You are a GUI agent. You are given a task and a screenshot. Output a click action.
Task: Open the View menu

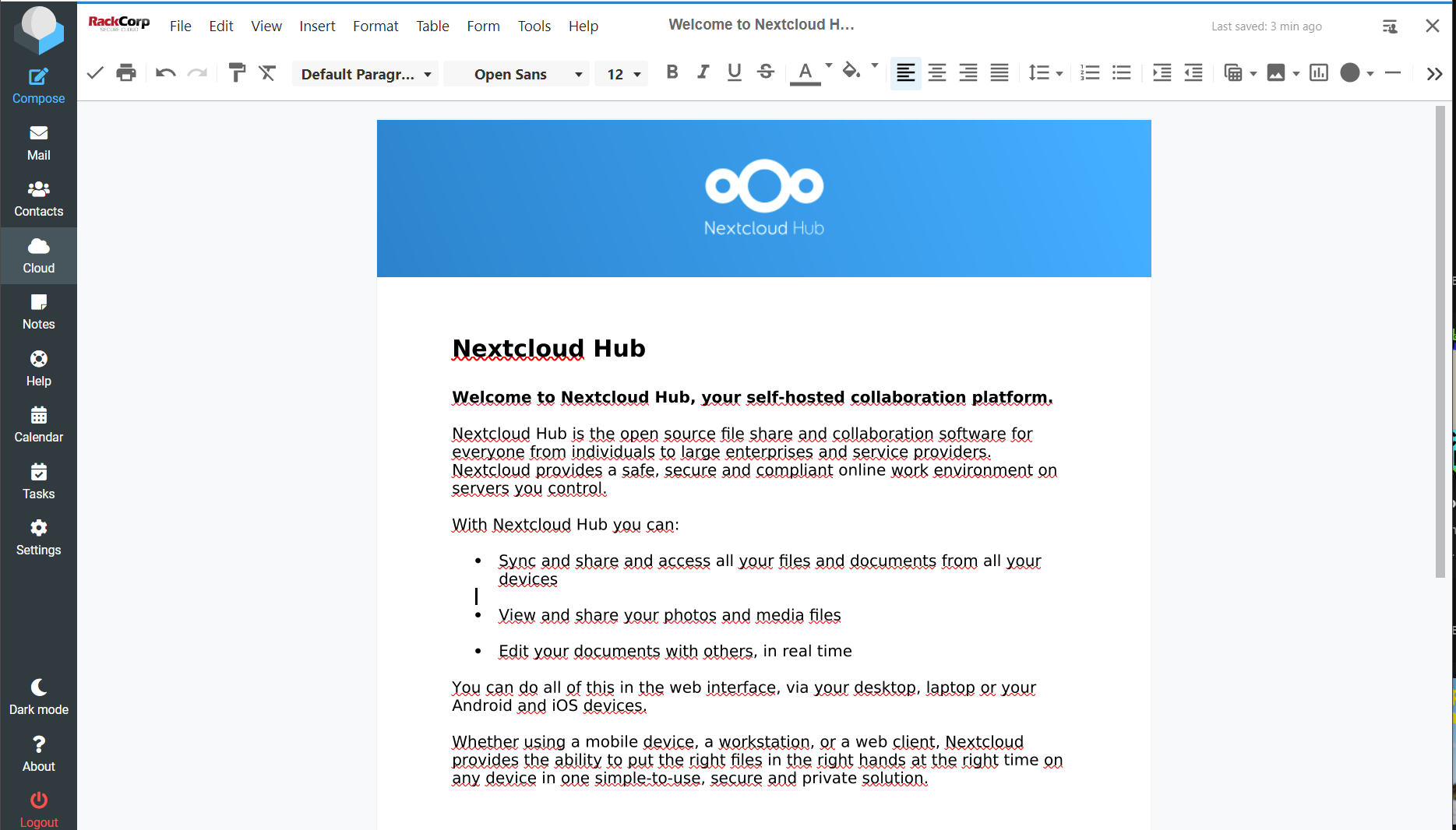tap(266, 26)
